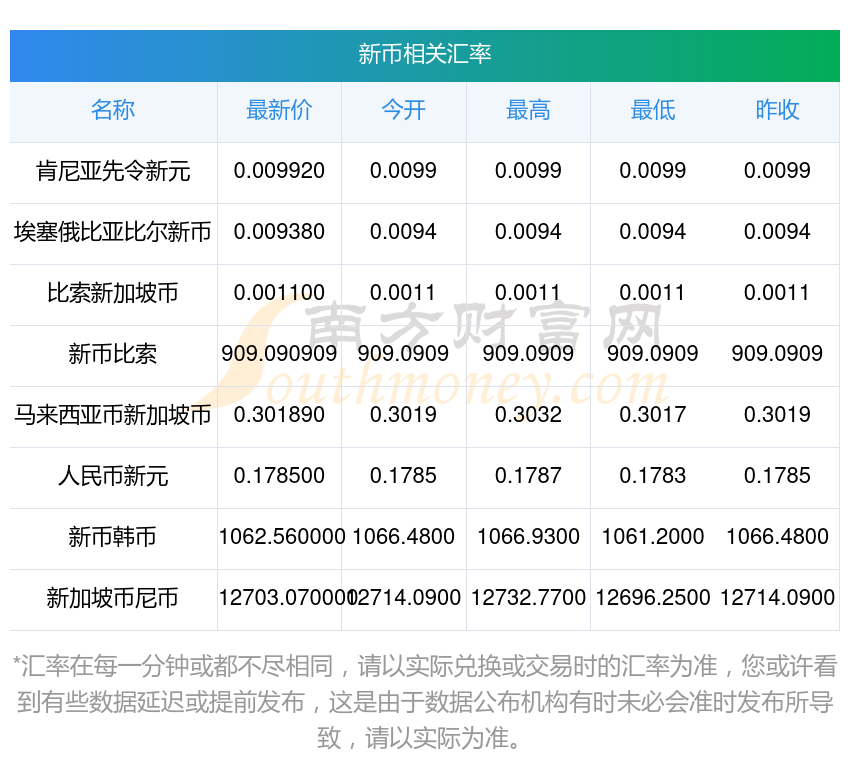This screenshot has width=850, height=769.
Task: Select the 昨收 column header
Action: pos(777,110)
